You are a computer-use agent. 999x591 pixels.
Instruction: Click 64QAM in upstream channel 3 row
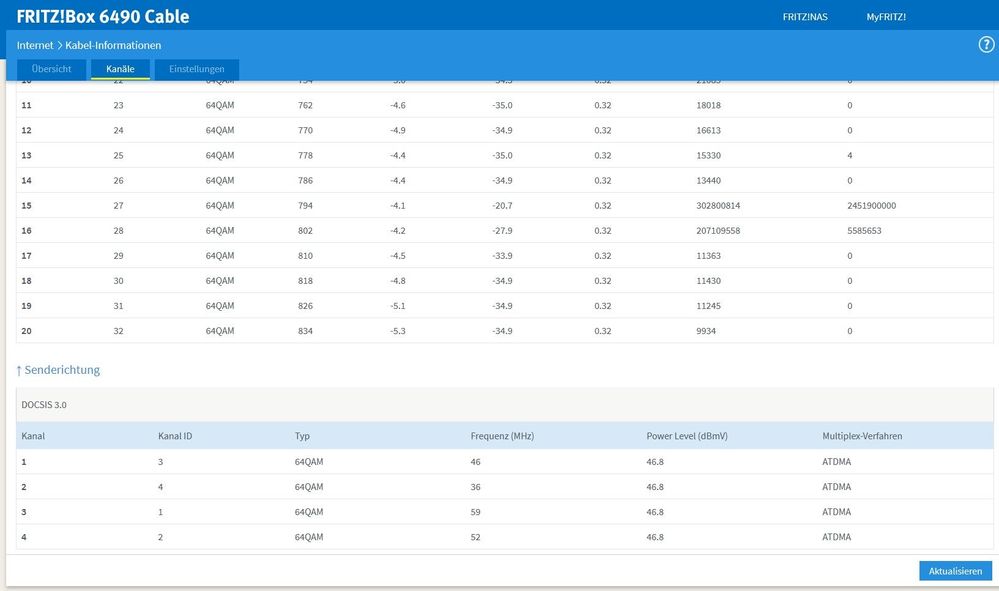coord(309,512)
